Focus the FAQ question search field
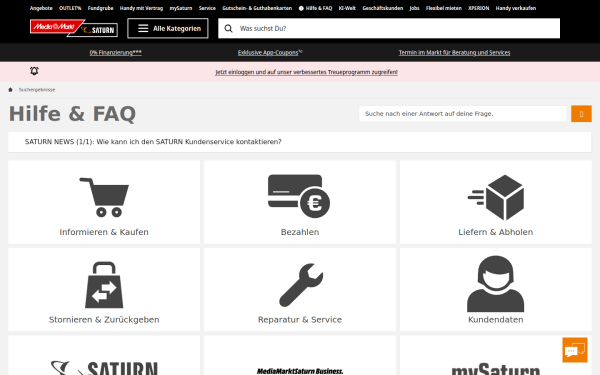This screenshot has width=600, height=375. (x=463, y=114)
